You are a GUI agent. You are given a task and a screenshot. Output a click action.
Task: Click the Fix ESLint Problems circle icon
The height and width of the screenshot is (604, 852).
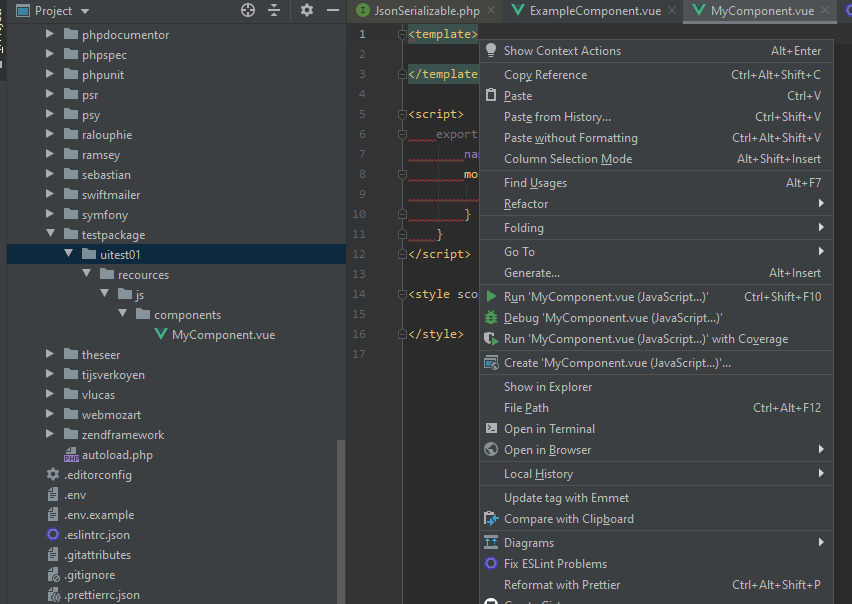[x=491, y=563]
